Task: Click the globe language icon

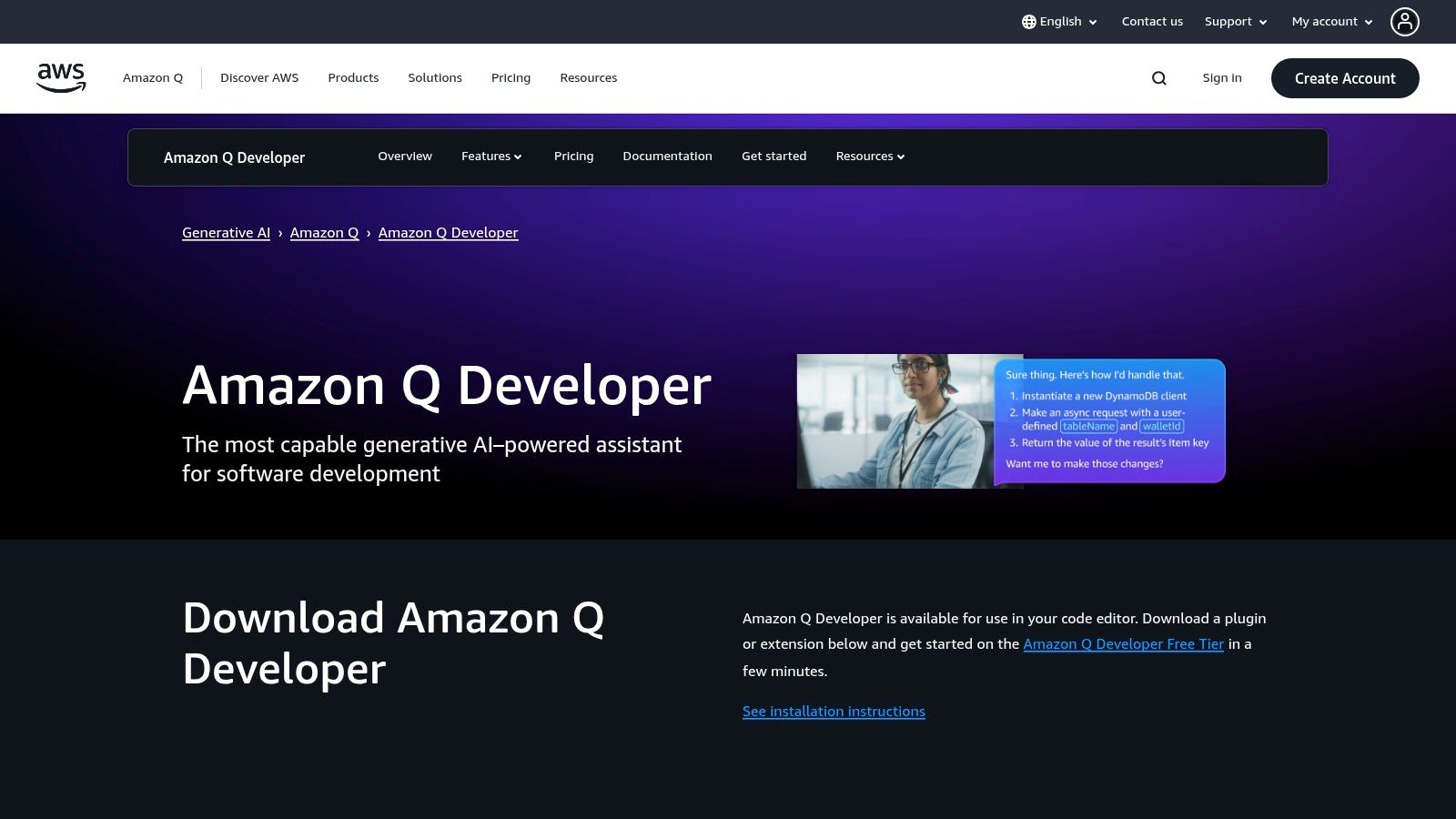Action: (1028, 22)
